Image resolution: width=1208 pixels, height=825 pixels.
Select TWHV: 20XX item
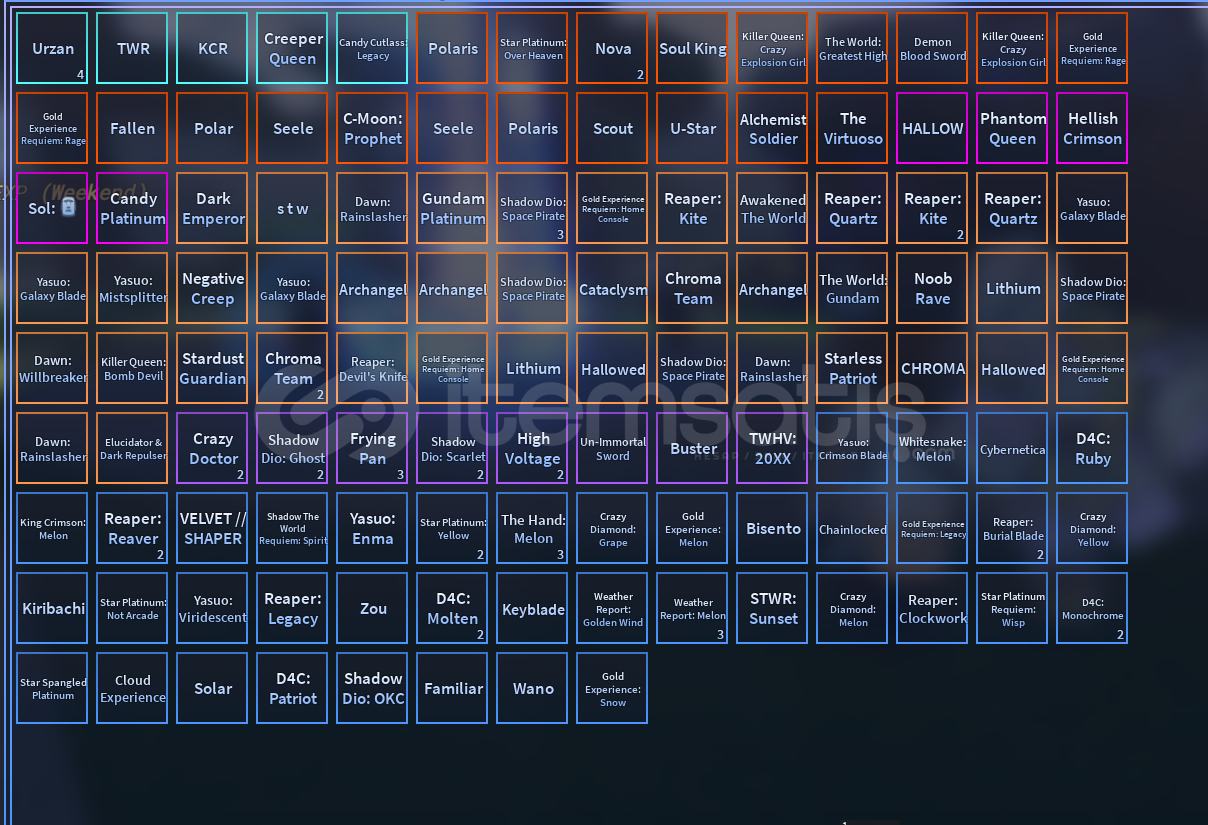click(x=772, y=448)
